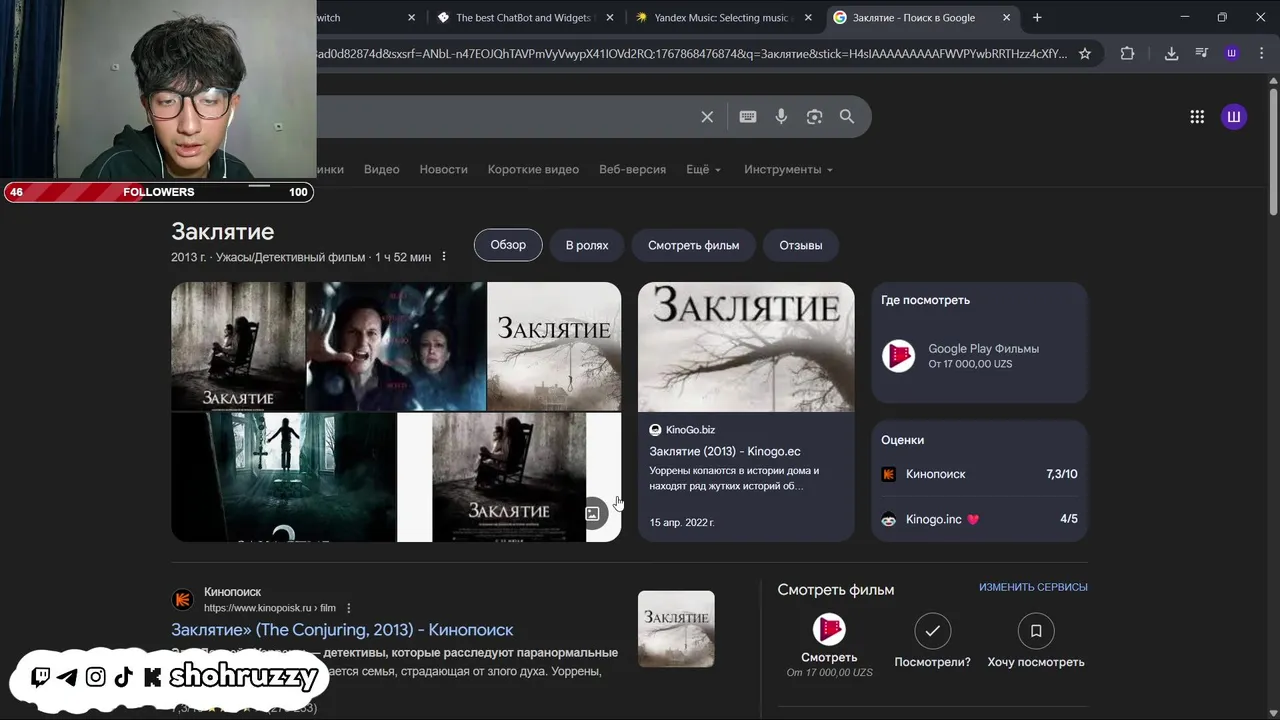Bookmark this page with the star
1280x720 pixels.
point(1085,53)
